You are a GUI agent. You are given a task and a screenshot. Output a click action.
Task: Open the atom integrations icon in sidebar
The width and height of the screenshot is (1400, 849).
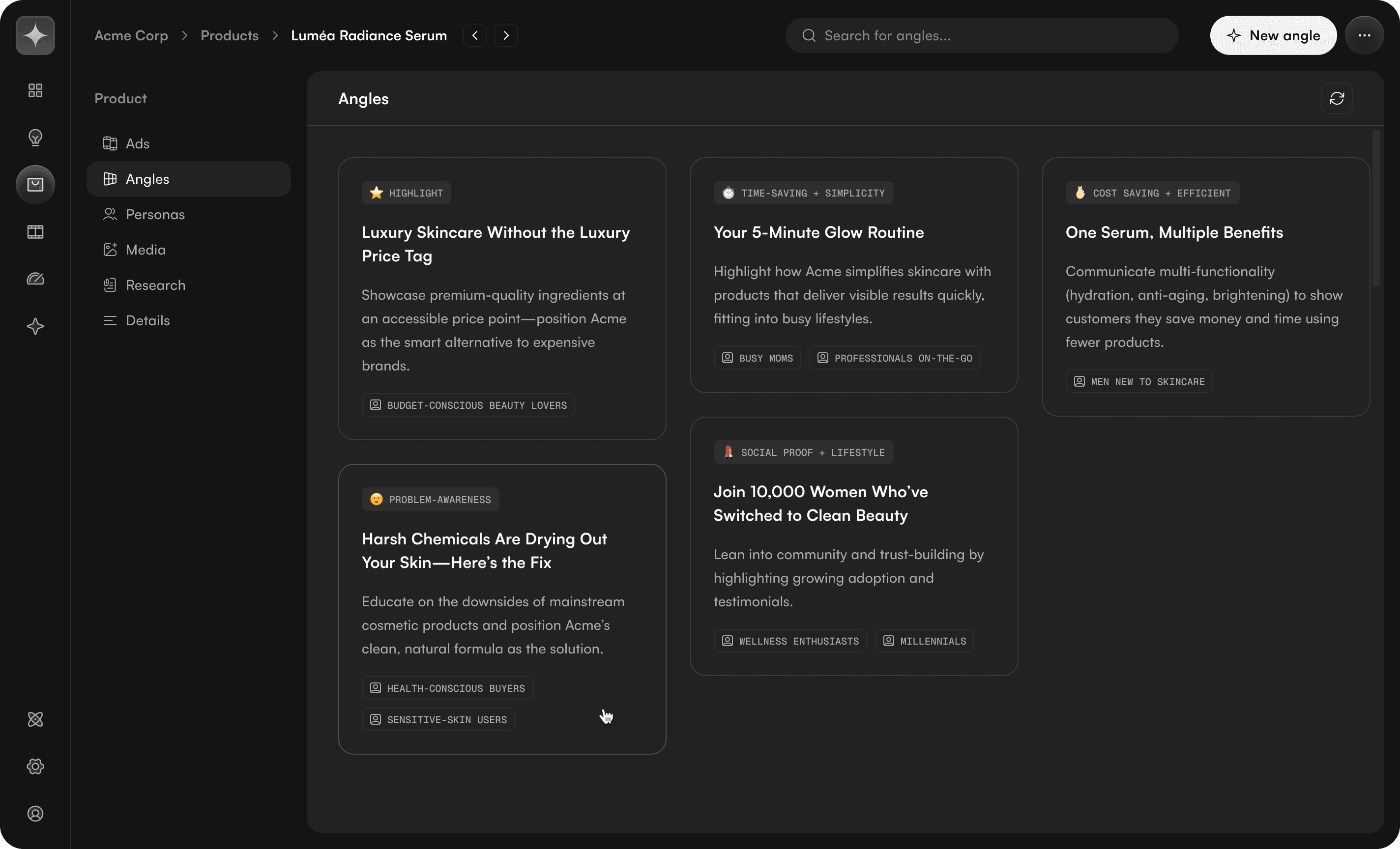point(35,719)
